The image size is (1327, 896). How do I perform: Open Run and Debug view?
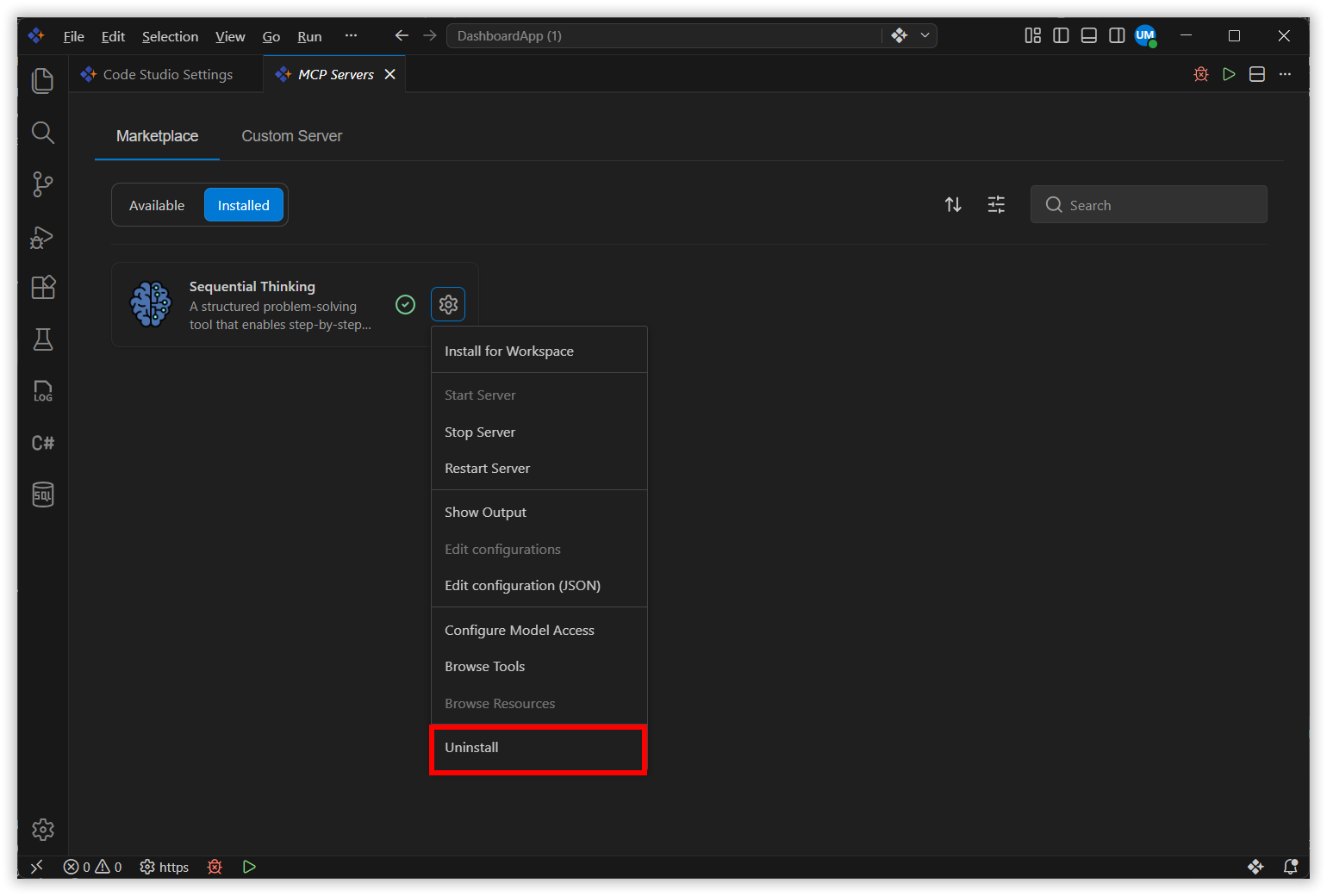[x=43, y=236]
